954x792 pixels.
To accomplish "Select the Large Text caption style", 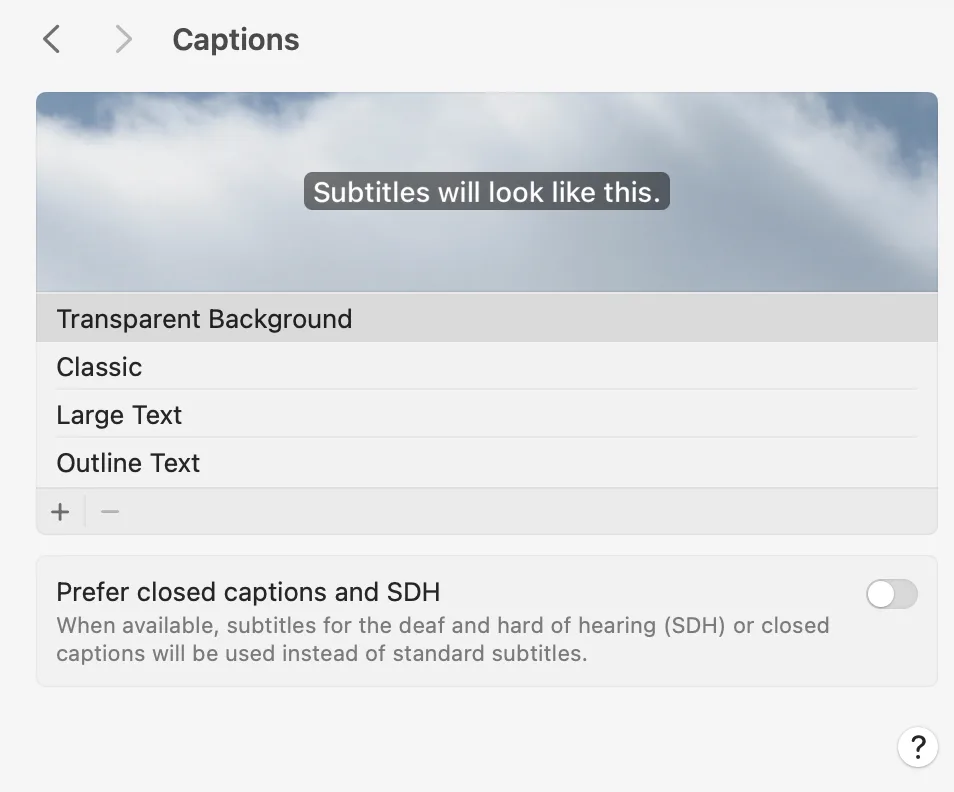I will coord(119,415).
